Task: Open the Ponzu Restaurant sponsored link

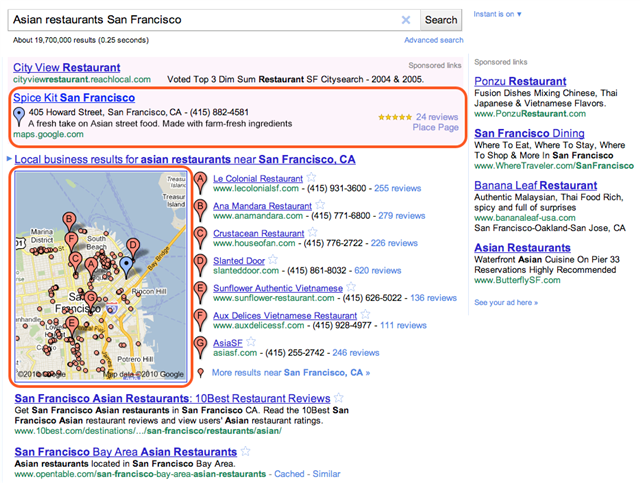Action: click(522, 81)
